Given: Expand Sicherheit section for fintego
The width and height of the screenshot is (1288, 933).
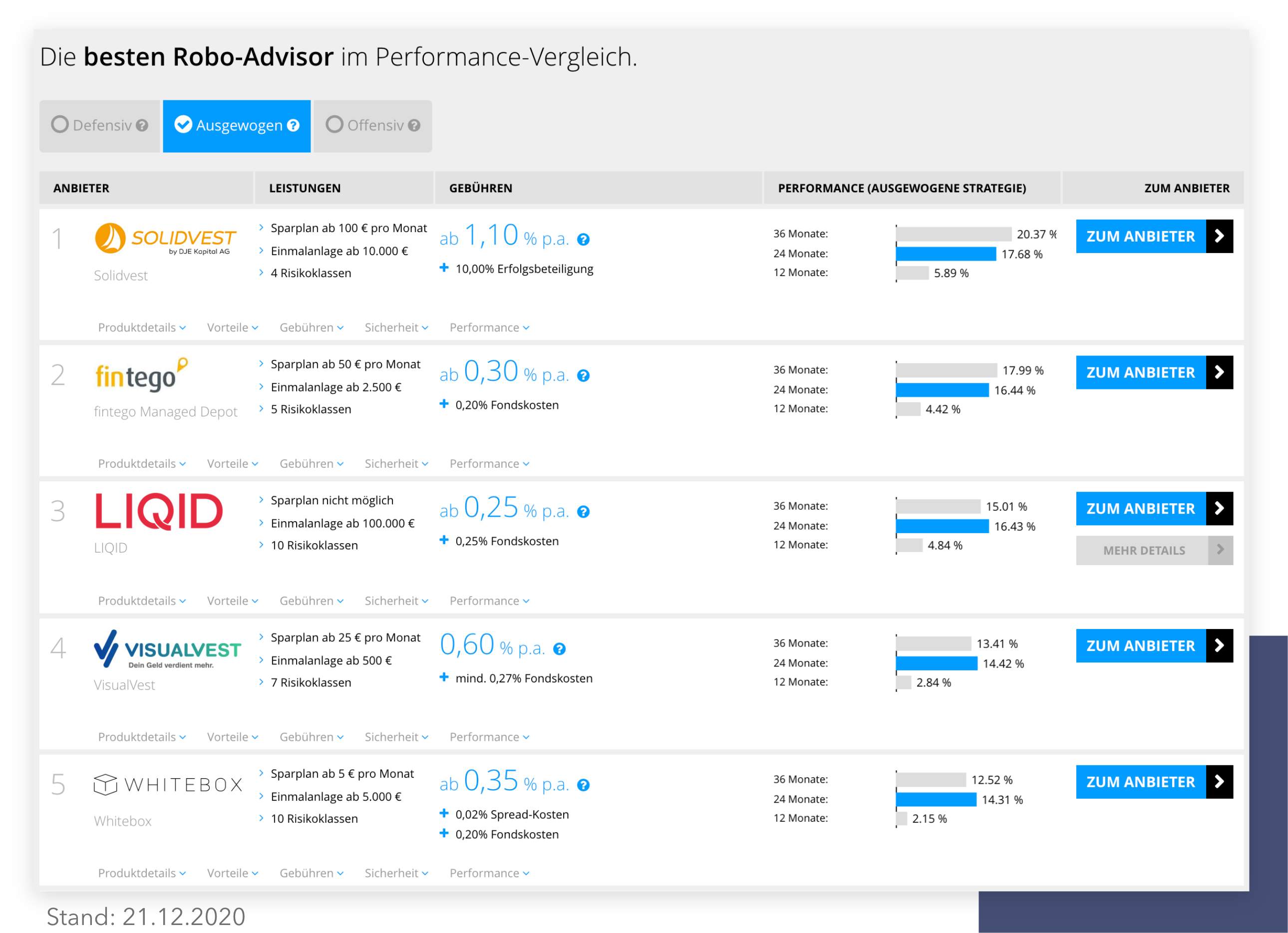Looking at the screenshot, I should tap(396, 464).
